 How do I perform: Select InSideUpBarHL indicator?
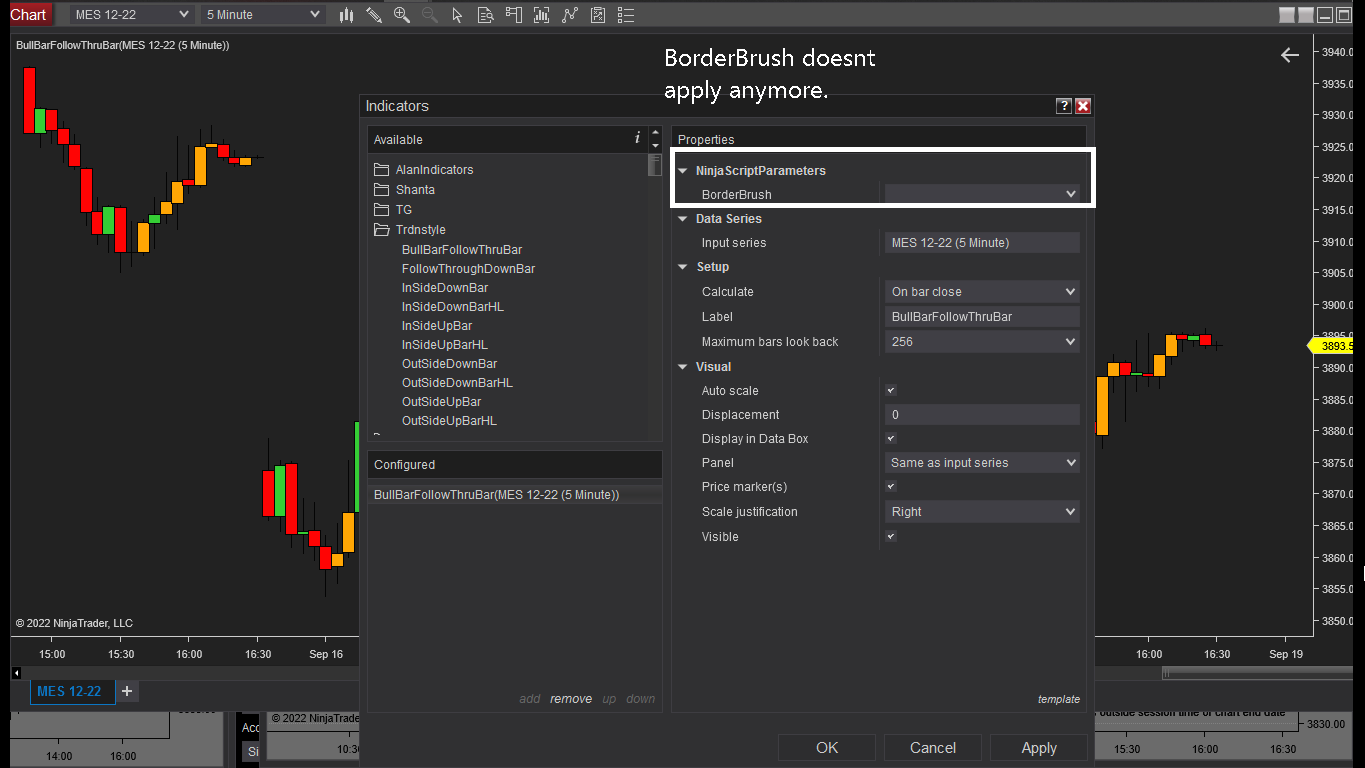(445, 345)
